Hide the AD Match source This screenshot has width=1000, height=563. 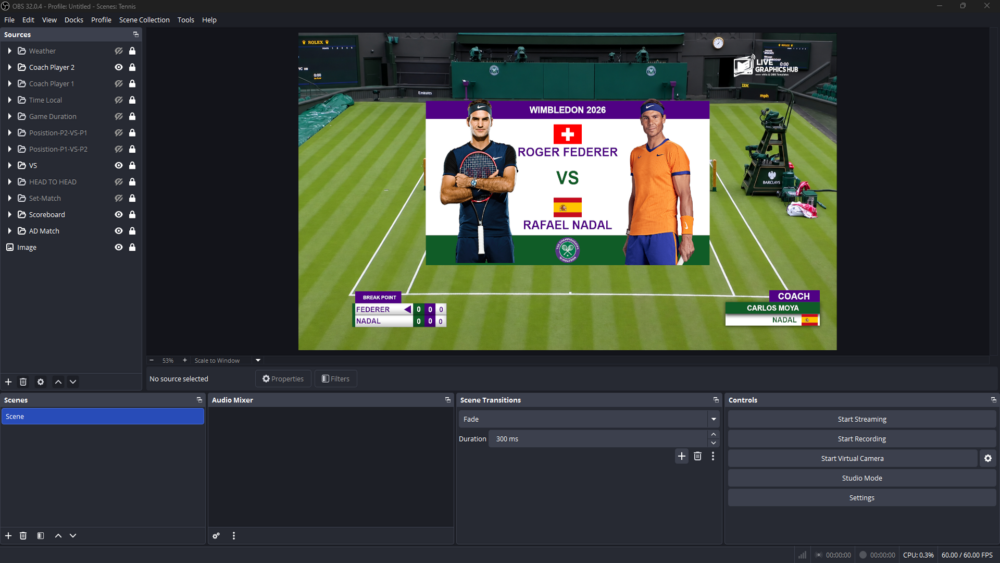pyautogui.click(x=119, y=231)
